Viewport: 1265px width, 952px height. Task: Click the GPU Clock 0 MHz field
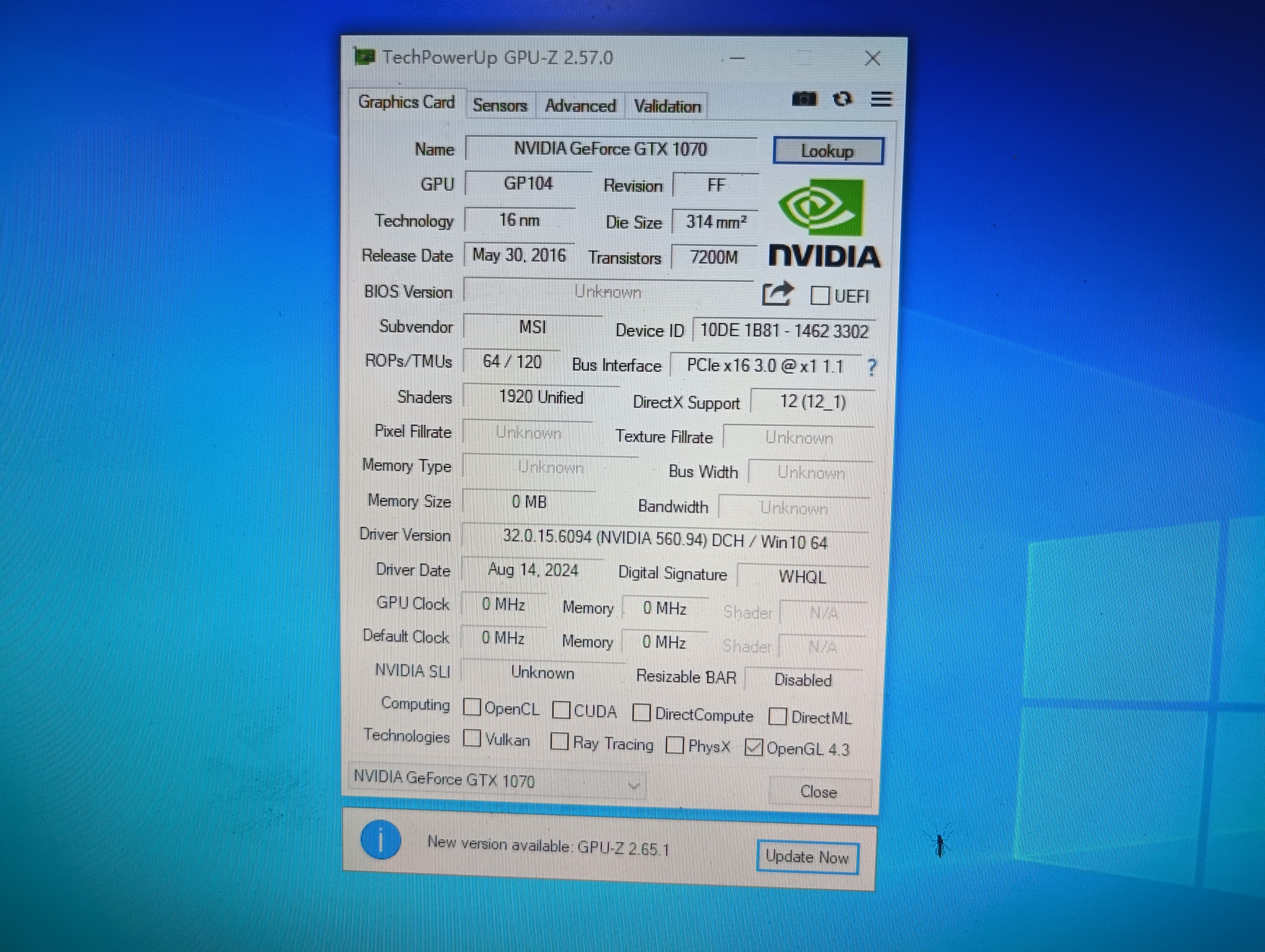(504, 604)
